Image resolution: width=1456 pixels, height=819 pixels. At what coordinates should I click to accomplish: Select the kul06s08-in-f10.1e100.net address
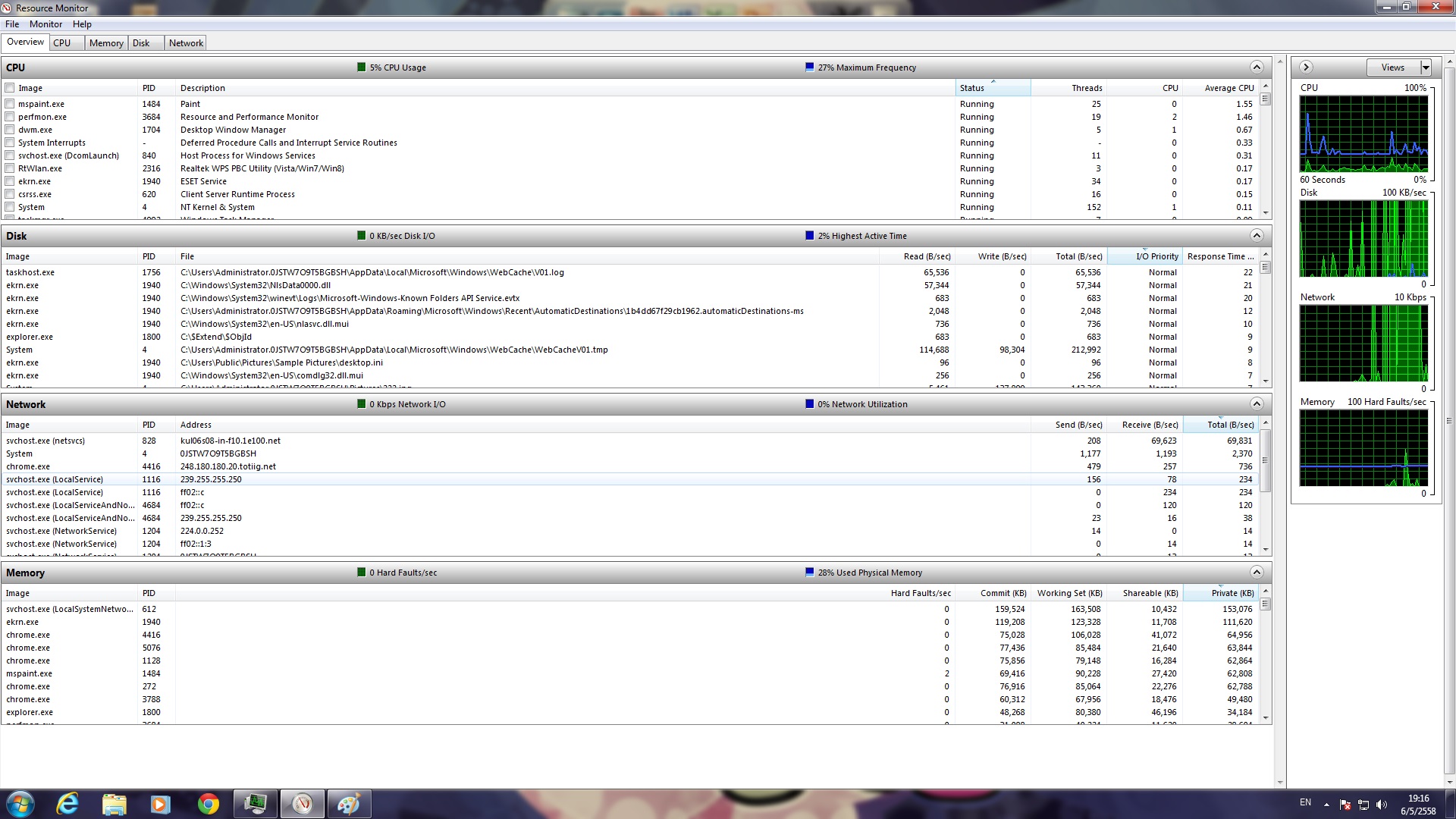pos(231,441)
